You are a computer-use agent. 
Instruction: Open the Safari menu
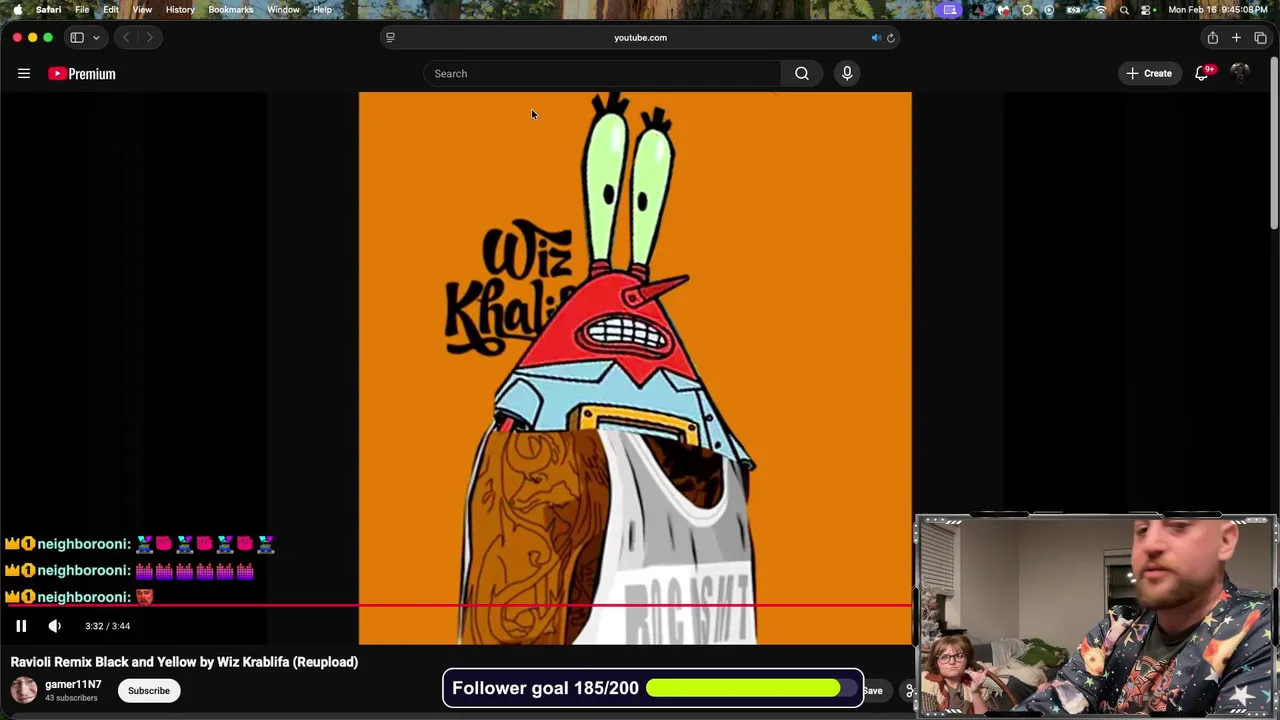coord(48,10)
